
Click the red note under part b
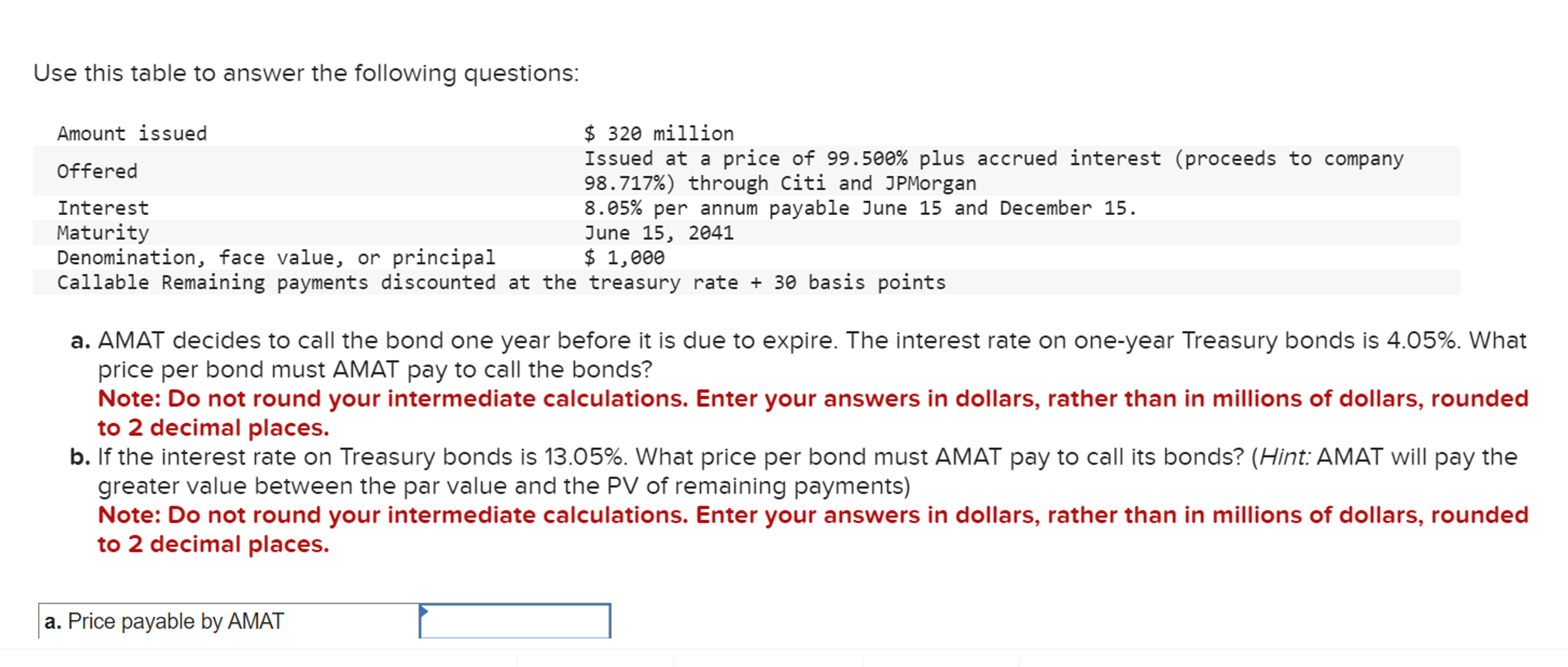[784, 529]
